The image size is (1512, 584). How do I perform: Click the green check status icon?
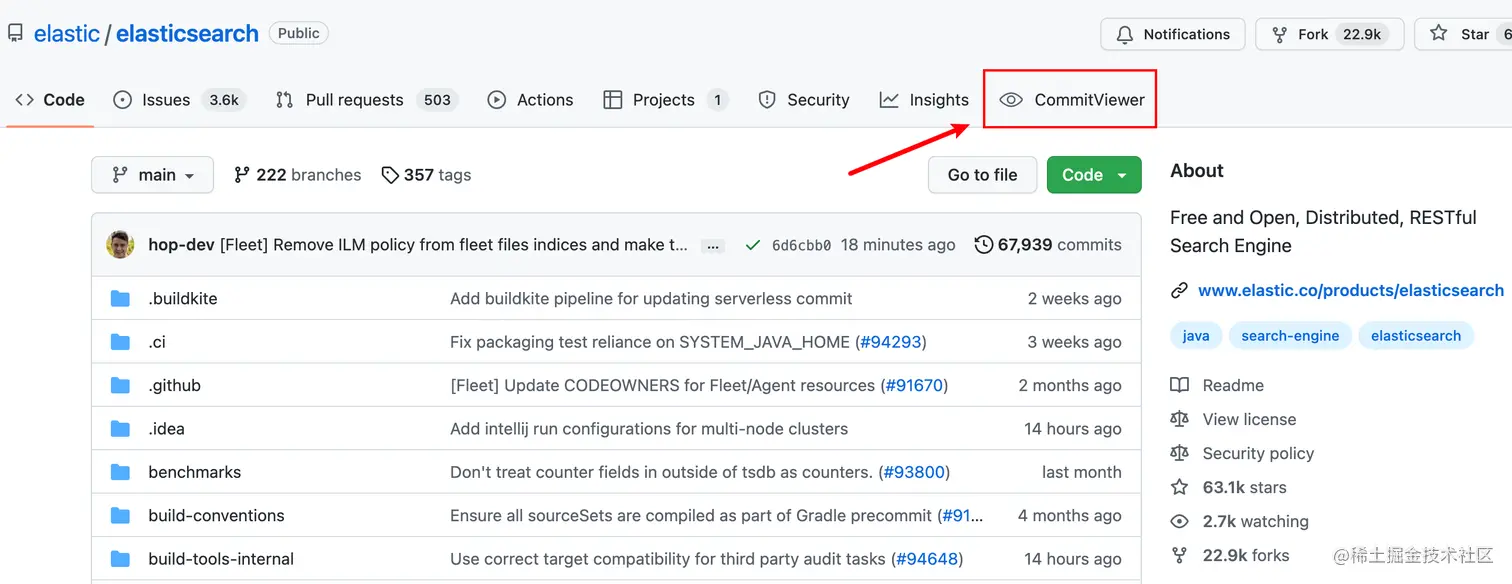[753, 245]
